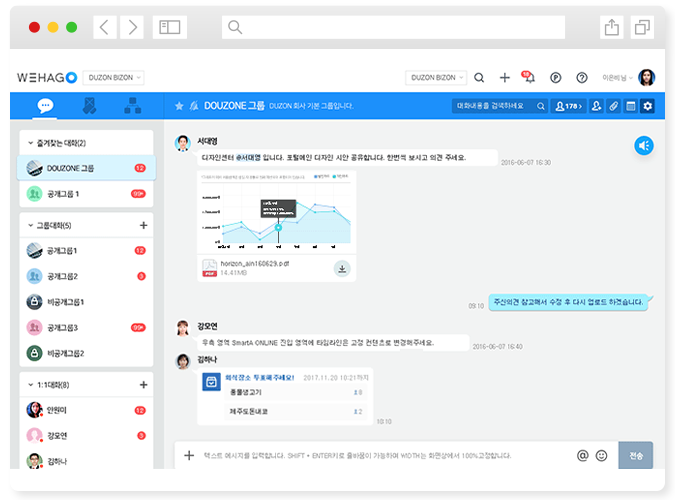Open the user name dropdown
675x500 pixels.
click(x=617, y=78)
